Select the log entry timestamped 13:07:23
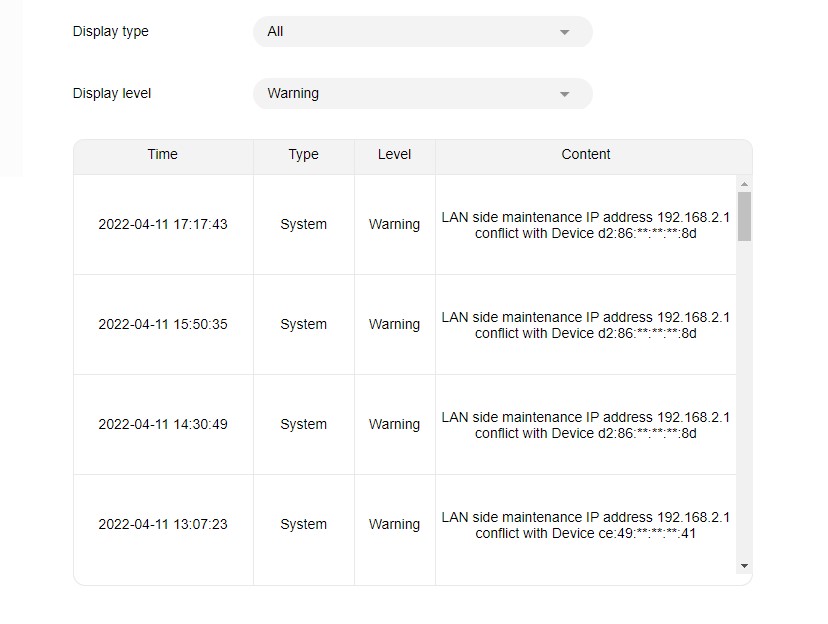The image size is (828, 624). click(x=162, y=525)
